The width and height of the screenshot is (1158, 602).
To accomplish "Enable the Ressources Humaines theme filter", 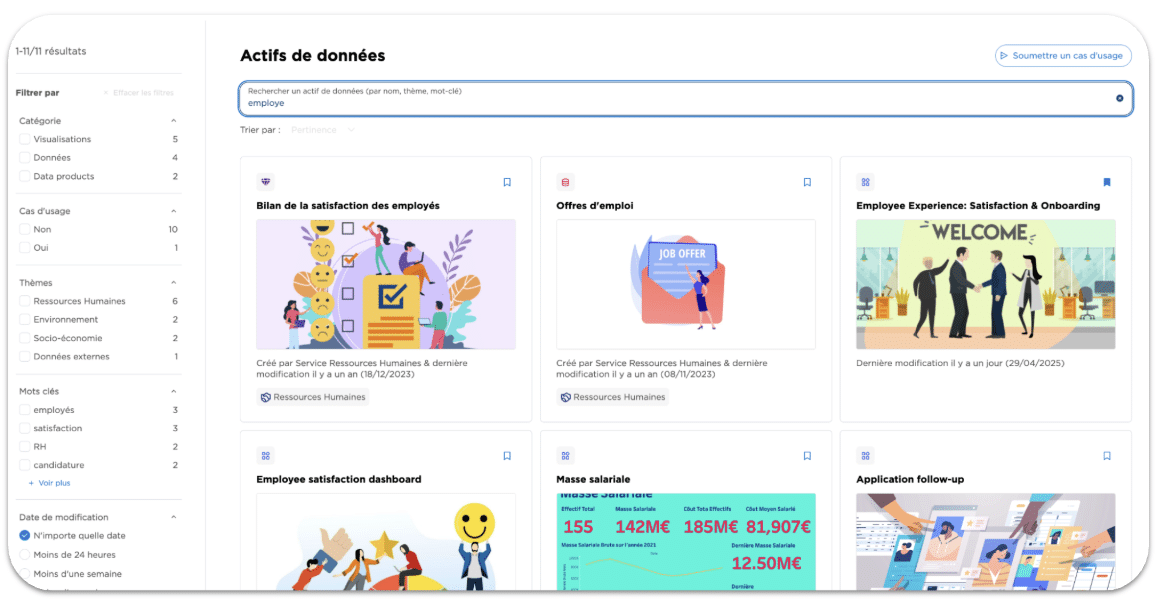I will point(25,302).
